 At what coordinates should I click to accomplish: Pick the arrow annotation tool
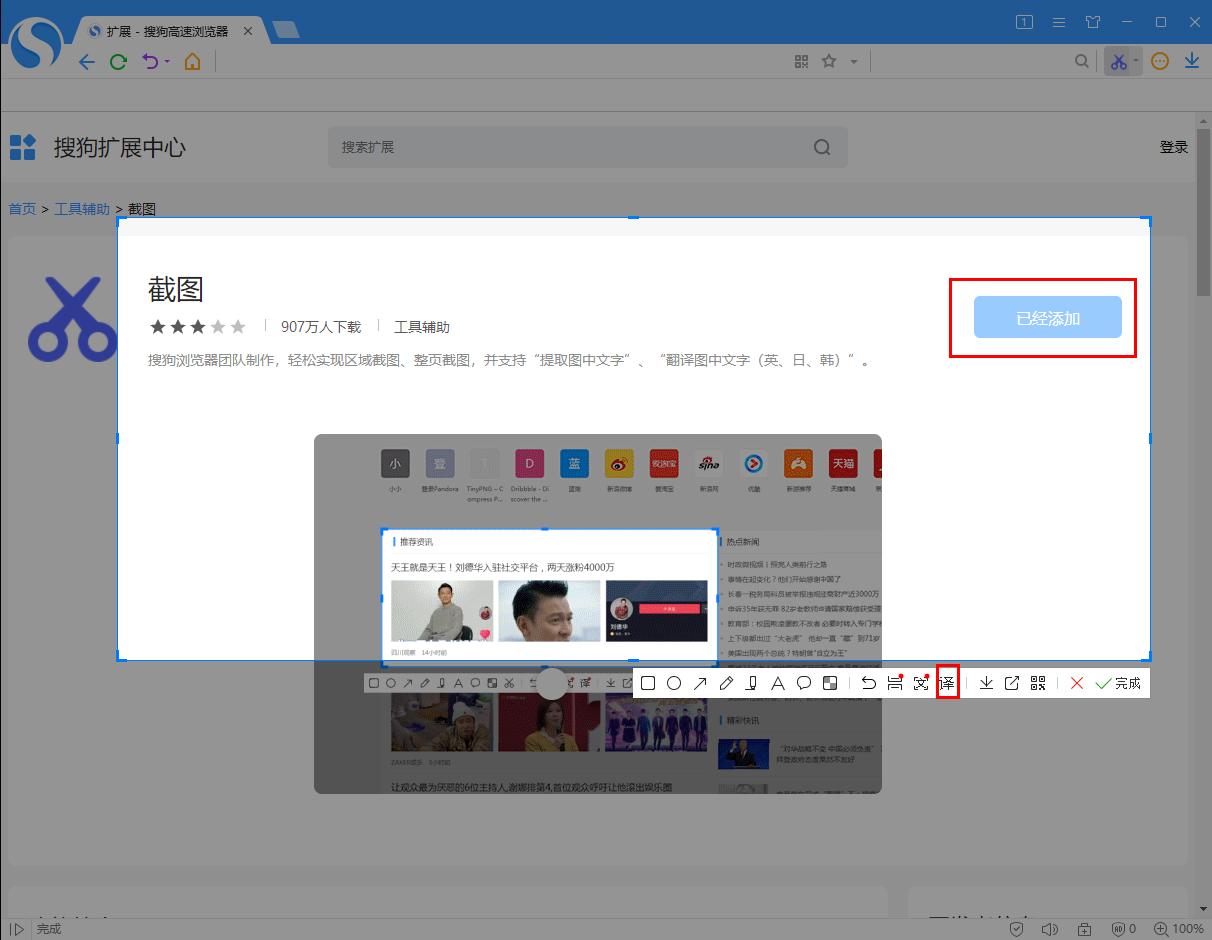click(702, 683)
